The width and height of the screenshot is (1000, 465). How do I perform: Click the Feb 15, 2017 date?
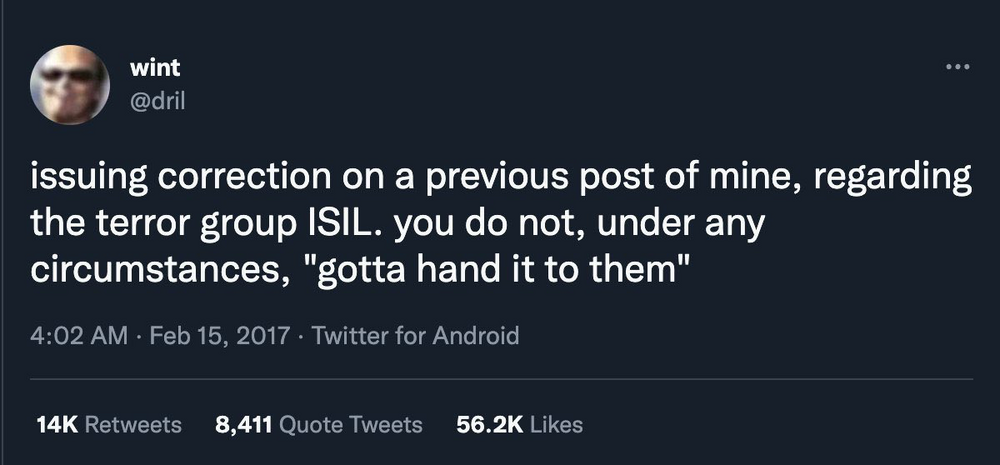[219, 335]
